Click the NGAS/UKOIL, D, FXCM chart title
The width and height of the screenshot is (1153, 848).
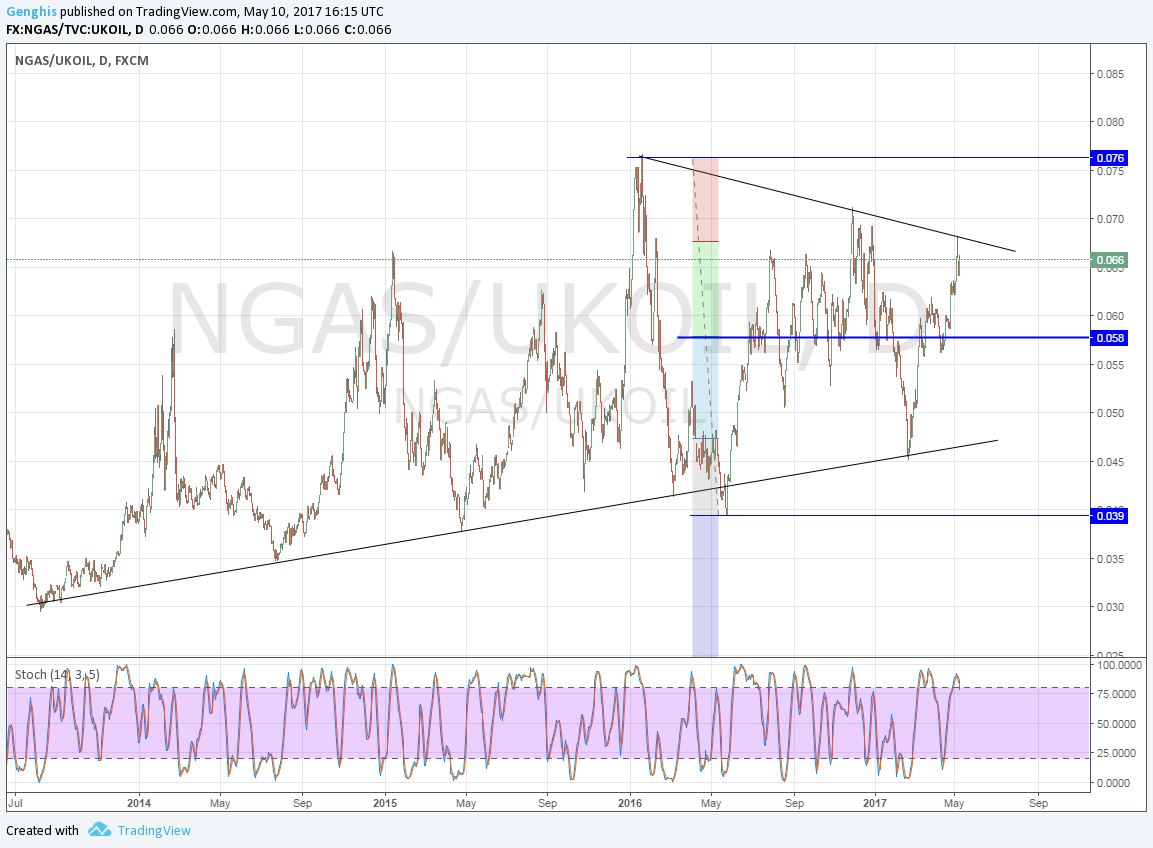(x=82, y=61)
